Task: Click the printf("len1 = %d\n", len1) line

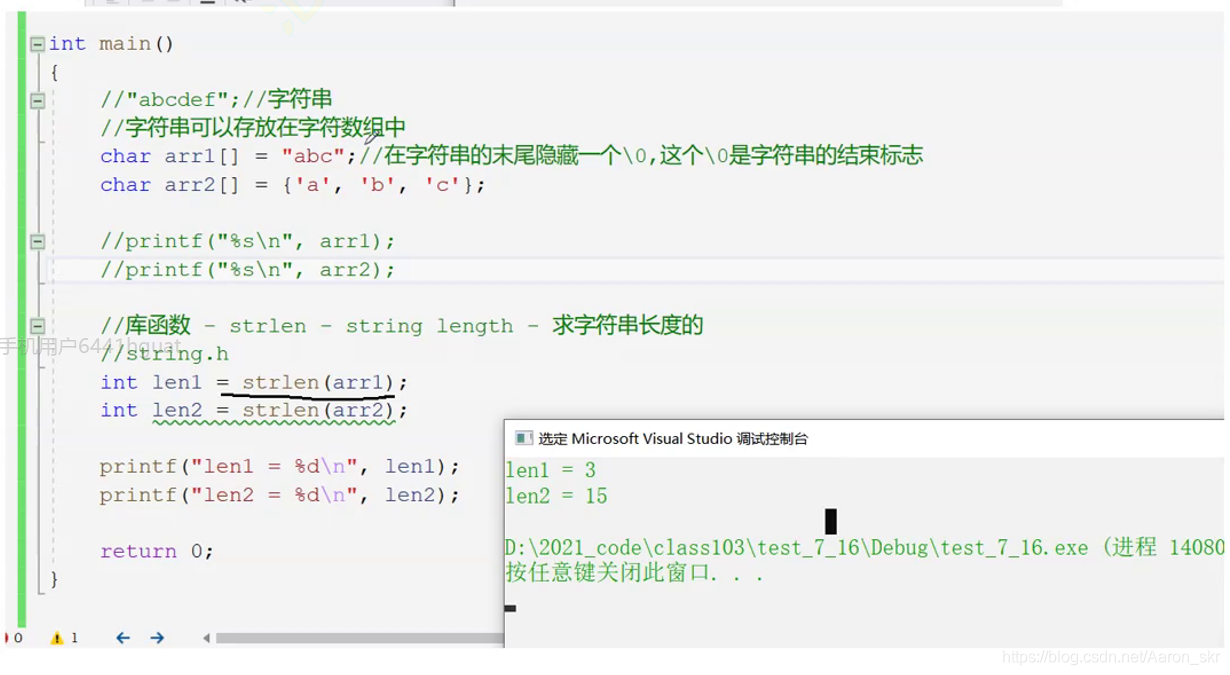Action: (x=280, y=467)
